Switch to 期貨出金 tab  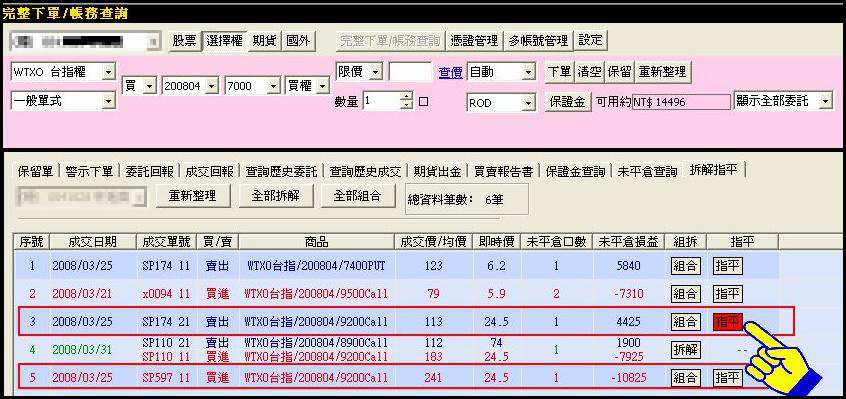(437, 172)
